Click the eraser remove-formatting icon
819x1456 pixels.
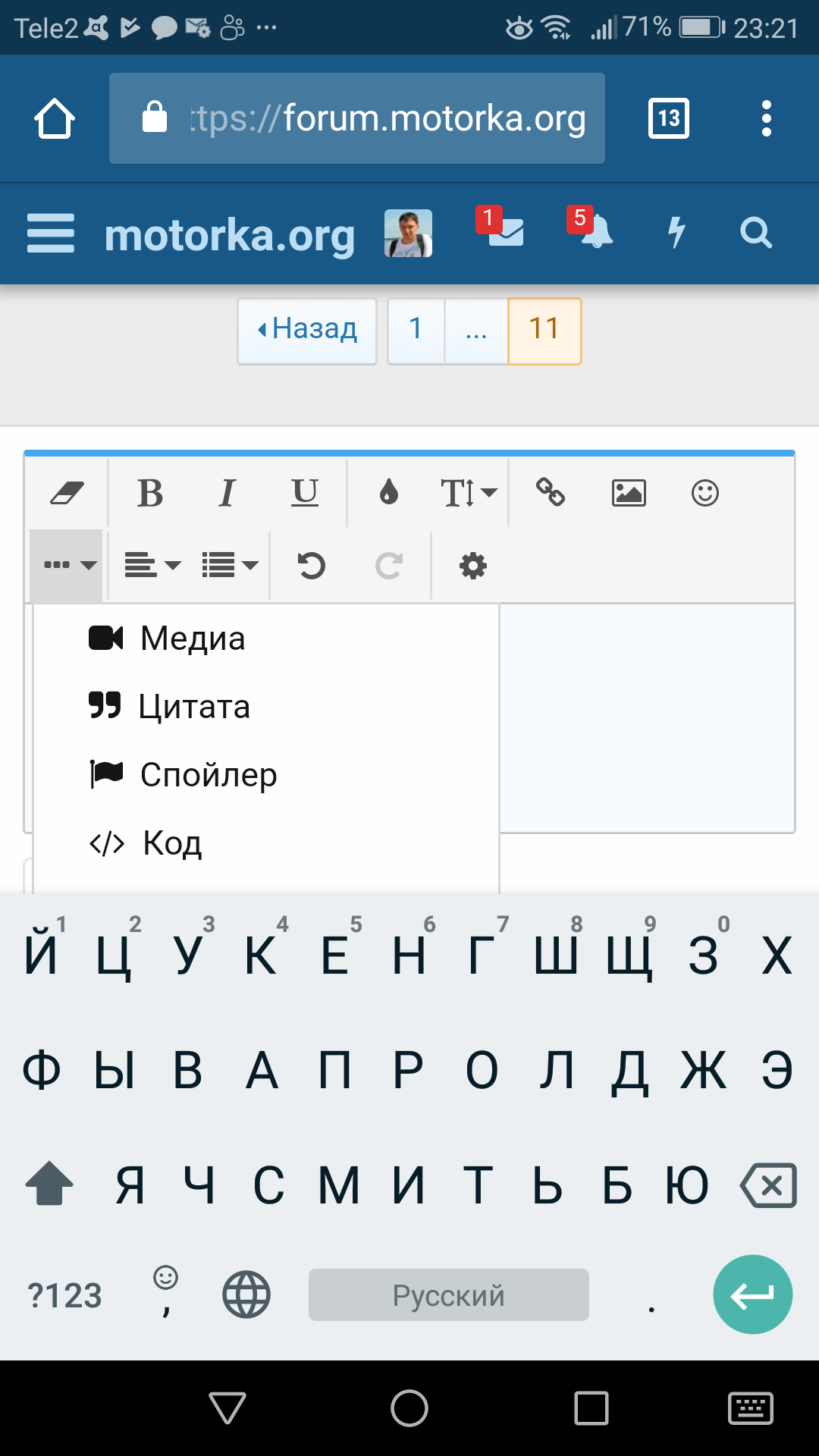tap(67, 493)
